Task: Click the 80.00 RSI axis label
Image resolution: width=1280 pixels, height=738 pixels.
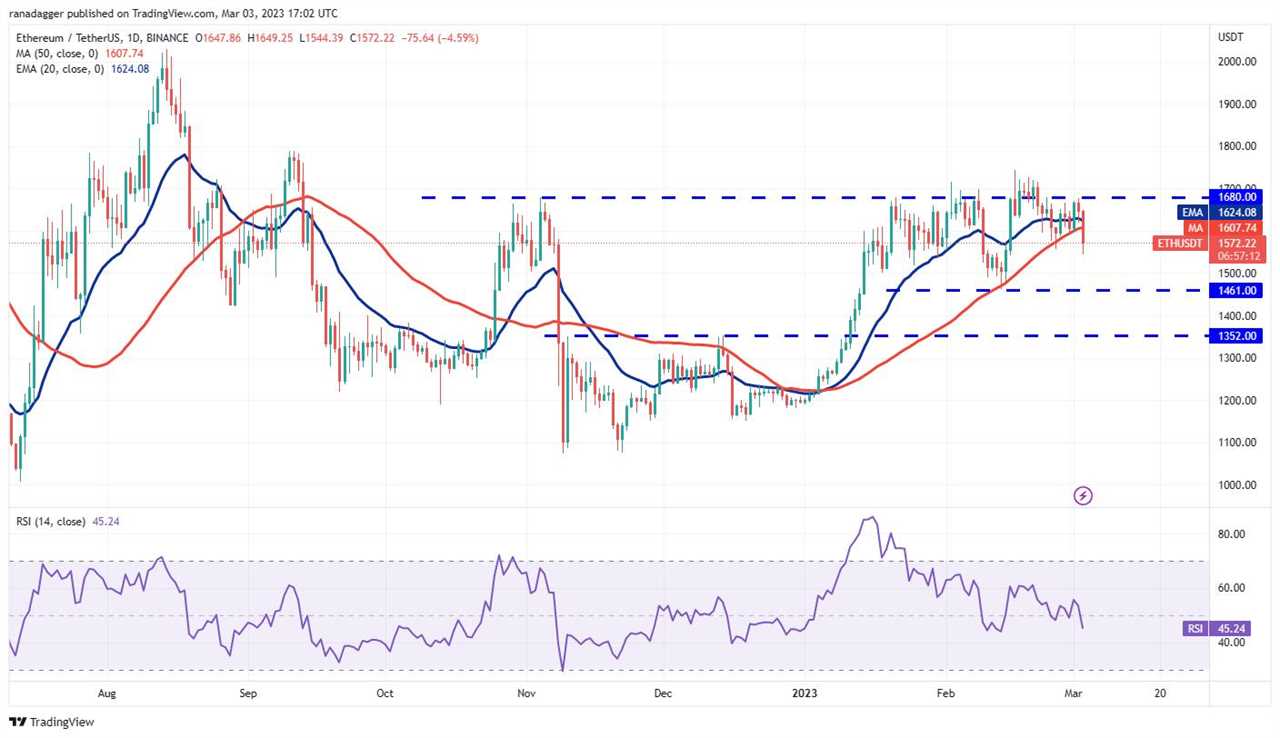Action: [x=1231, y=534]
